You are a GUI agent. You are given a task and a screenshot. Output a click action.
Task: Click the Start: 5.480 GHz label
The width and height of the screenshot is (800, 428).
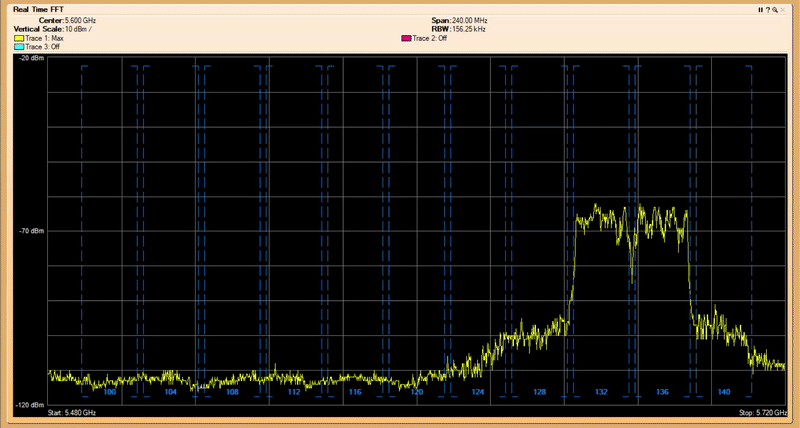click(71, 413)
